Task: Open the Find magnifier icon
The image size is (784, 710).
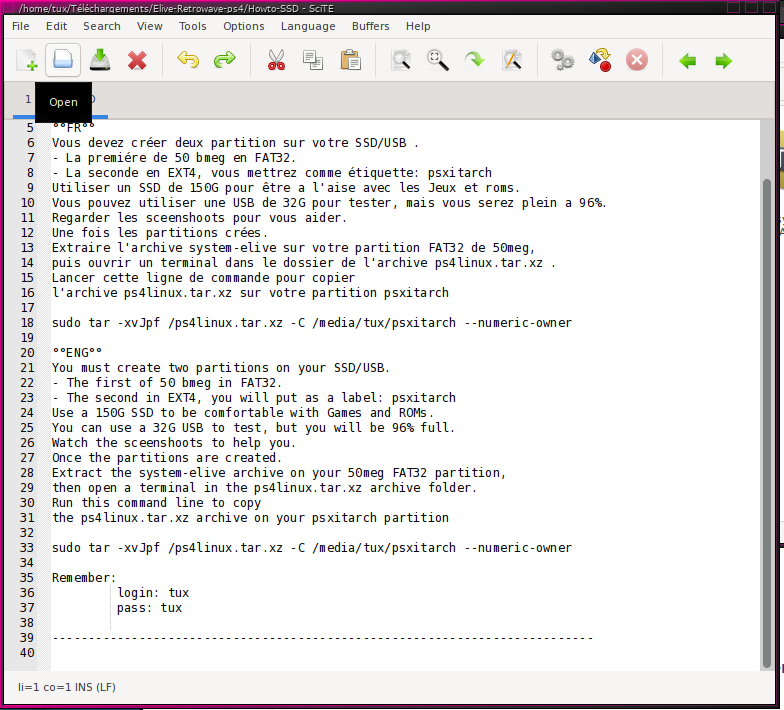Action: click(438, 60)
